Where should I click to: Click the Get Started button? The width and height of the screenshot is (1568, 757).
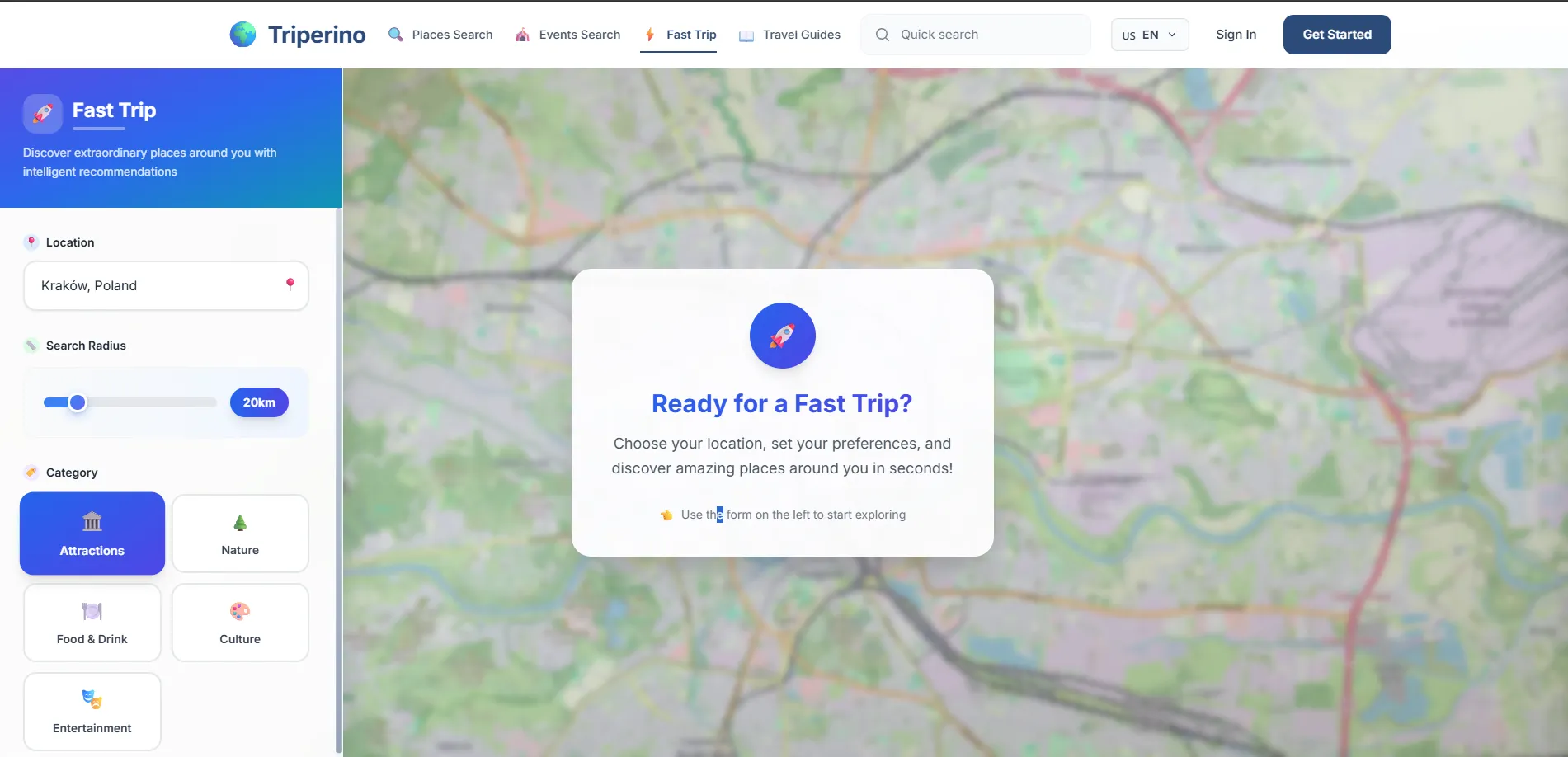tap(1337, 35)
